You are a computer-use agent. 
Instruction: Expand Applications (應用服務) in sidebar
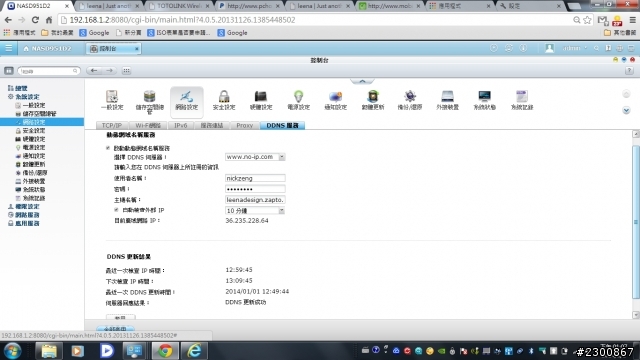click(24, 223)
